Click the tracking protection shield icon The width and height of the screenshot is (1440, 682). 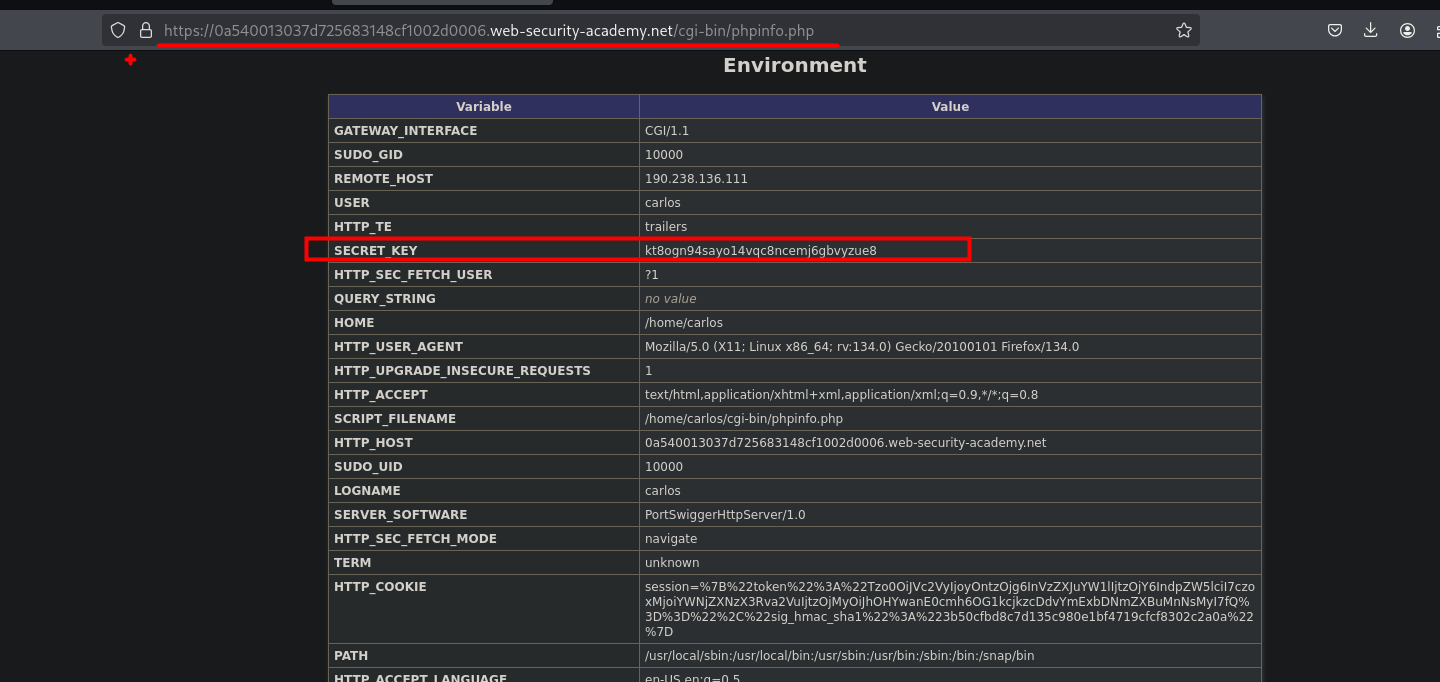pos(118,30)
